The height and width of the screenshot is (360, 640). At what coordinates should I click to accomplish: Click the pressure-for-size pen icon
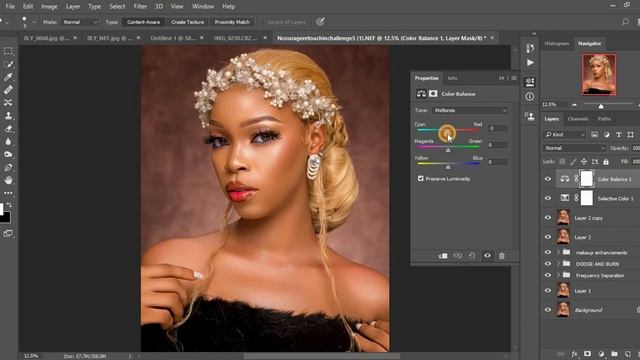click(320, 22)
